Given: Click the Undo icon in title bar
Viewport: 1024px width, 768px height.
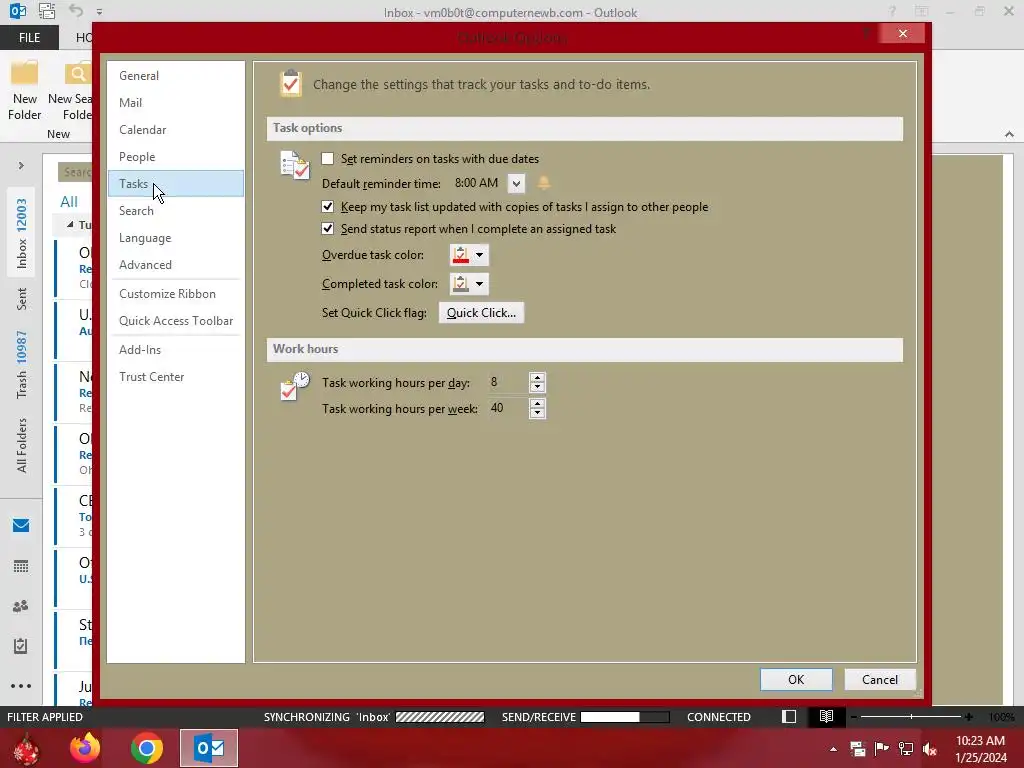Looking at the screenshot, I should [x=76, y=11].
